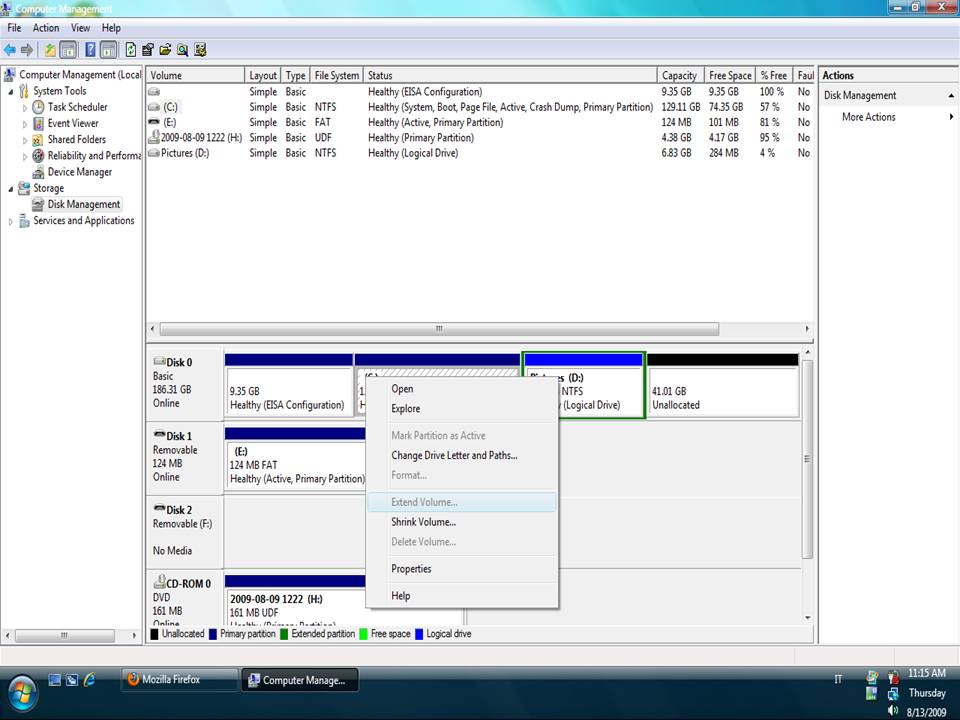Image resolution: width=960 pixels, height=720 pixels.
Task: Select Event Viewer in the left tree
Action: click(73, 123)
